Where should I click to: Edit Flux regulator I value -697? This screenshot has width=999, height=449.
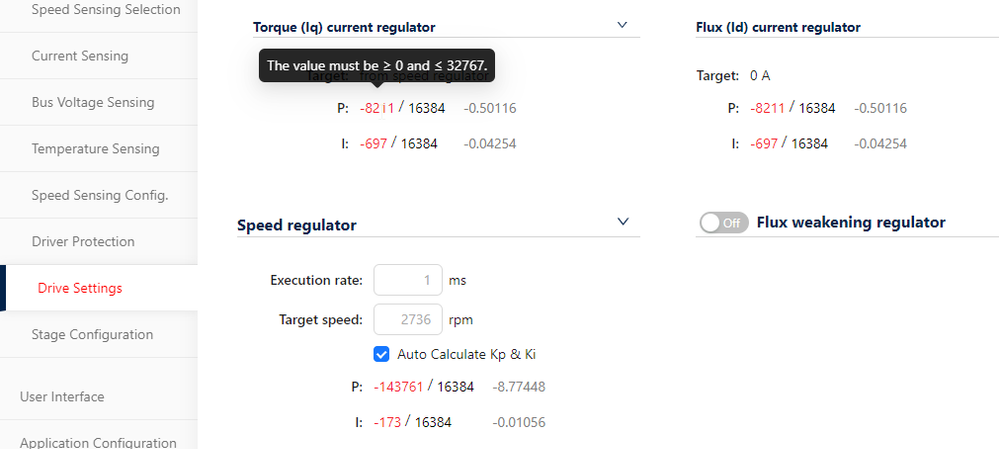764,144
